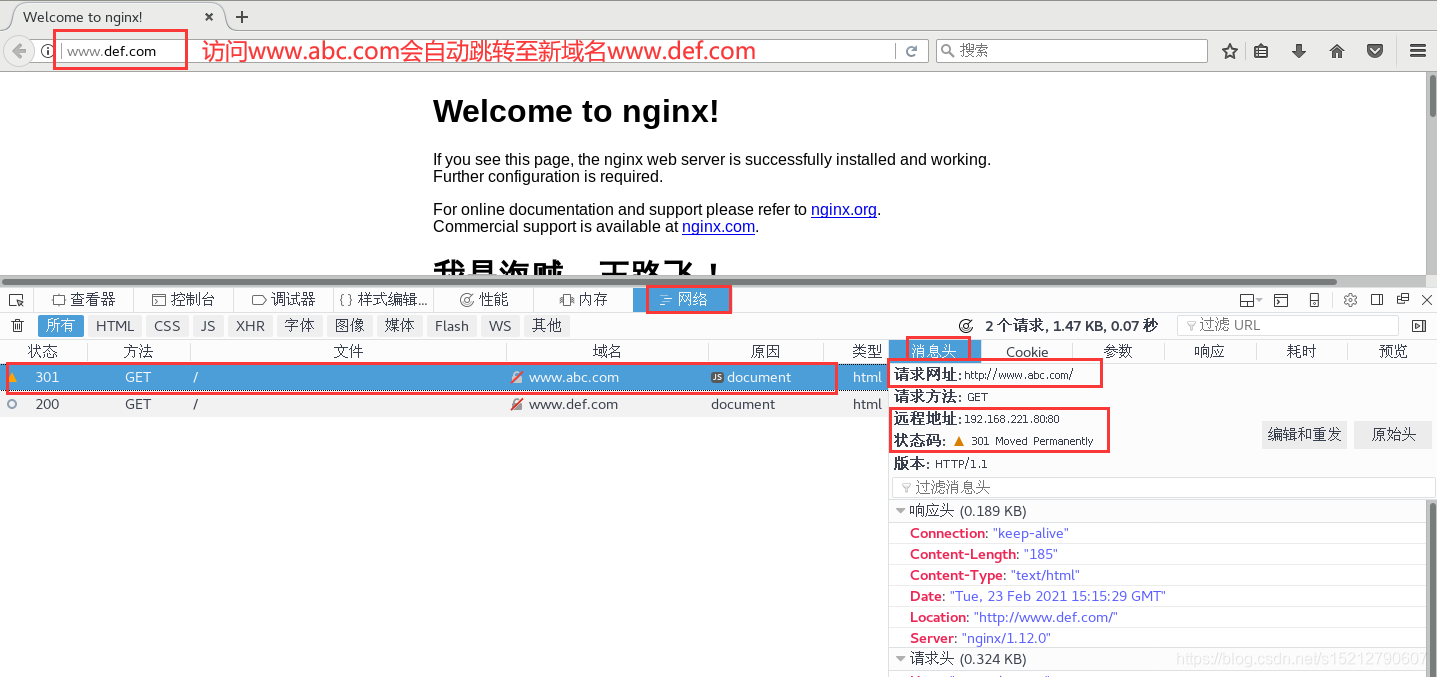Clear all network requests with trash icon
This screenshot has height=677, width=1437.
tap(17, 325)
